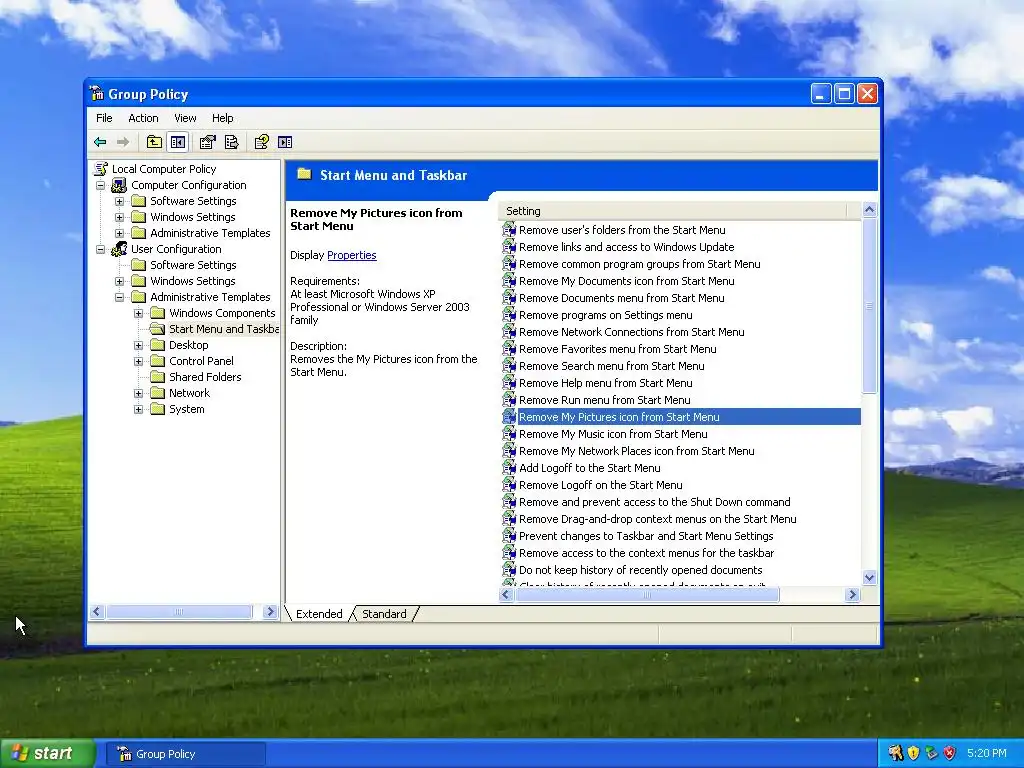This screenshot has height=768, width=1024.
Task: Click the Group Policy taskbar button
Action: click(186, 754)
